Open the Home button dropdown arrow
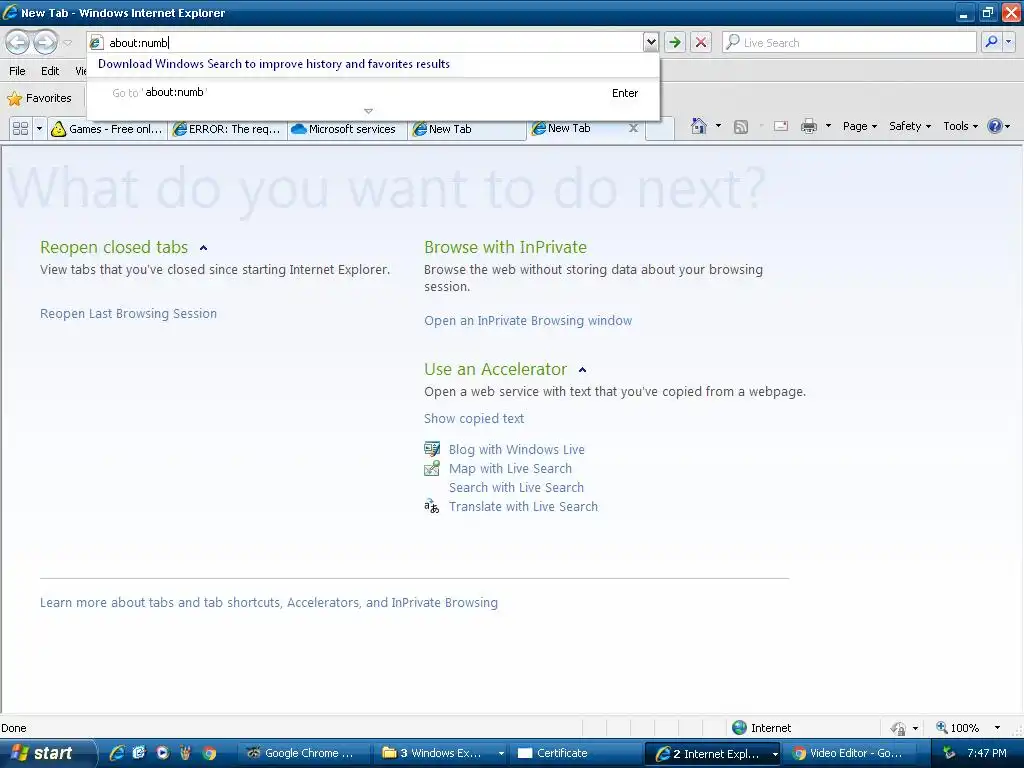The height and width of the screenshot is (768, 1024). (x=718, y=126)
